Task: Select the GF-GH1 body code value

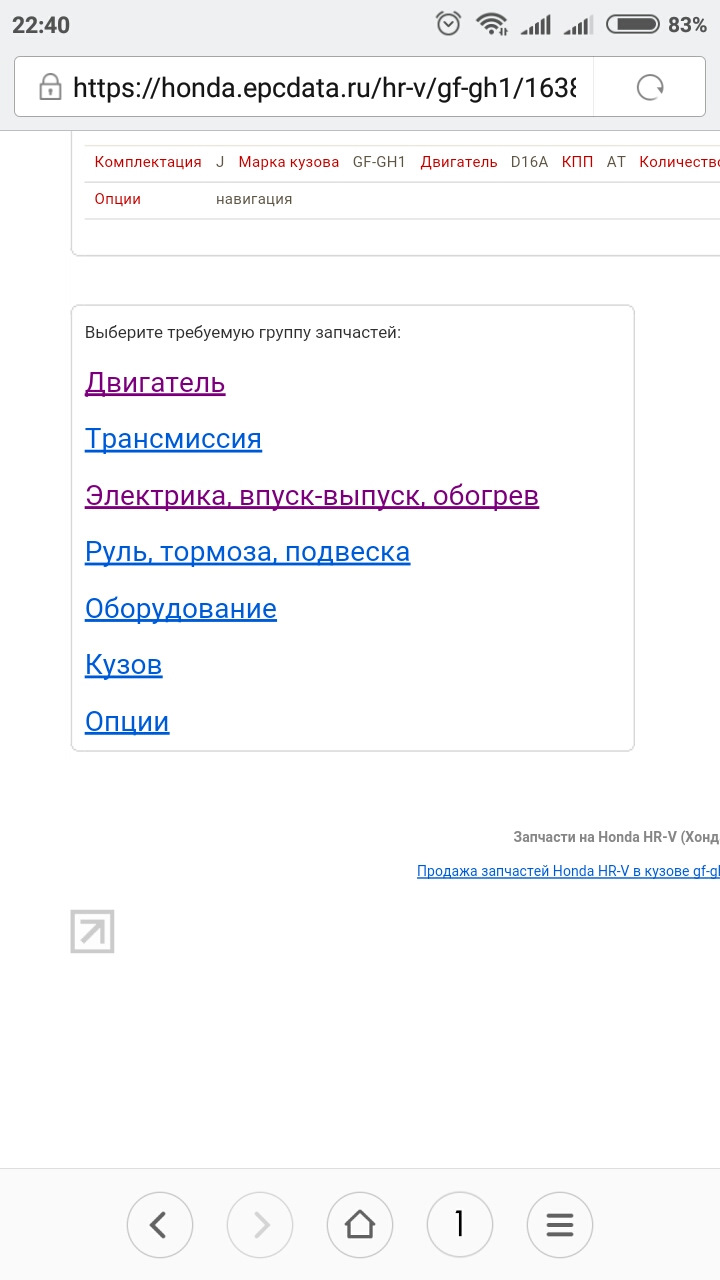Action: (x=379, y=162)
